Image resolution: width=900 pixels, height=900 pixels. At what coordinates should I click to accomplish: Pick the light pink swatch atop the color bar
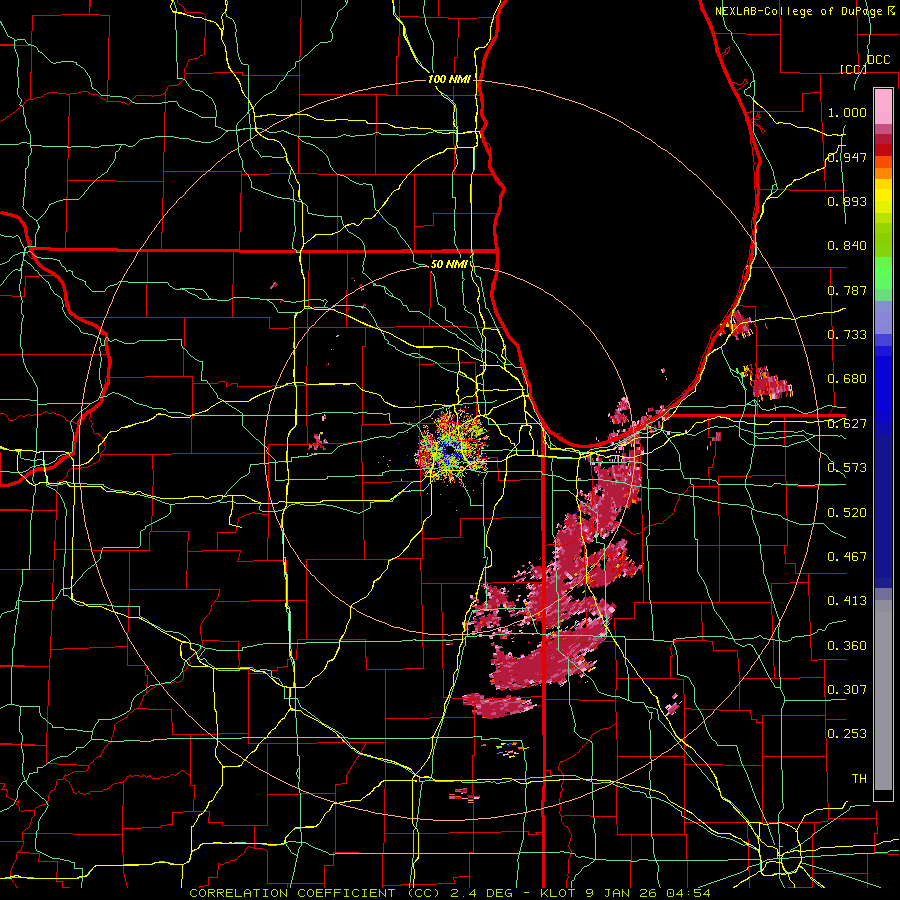(883, 106)
